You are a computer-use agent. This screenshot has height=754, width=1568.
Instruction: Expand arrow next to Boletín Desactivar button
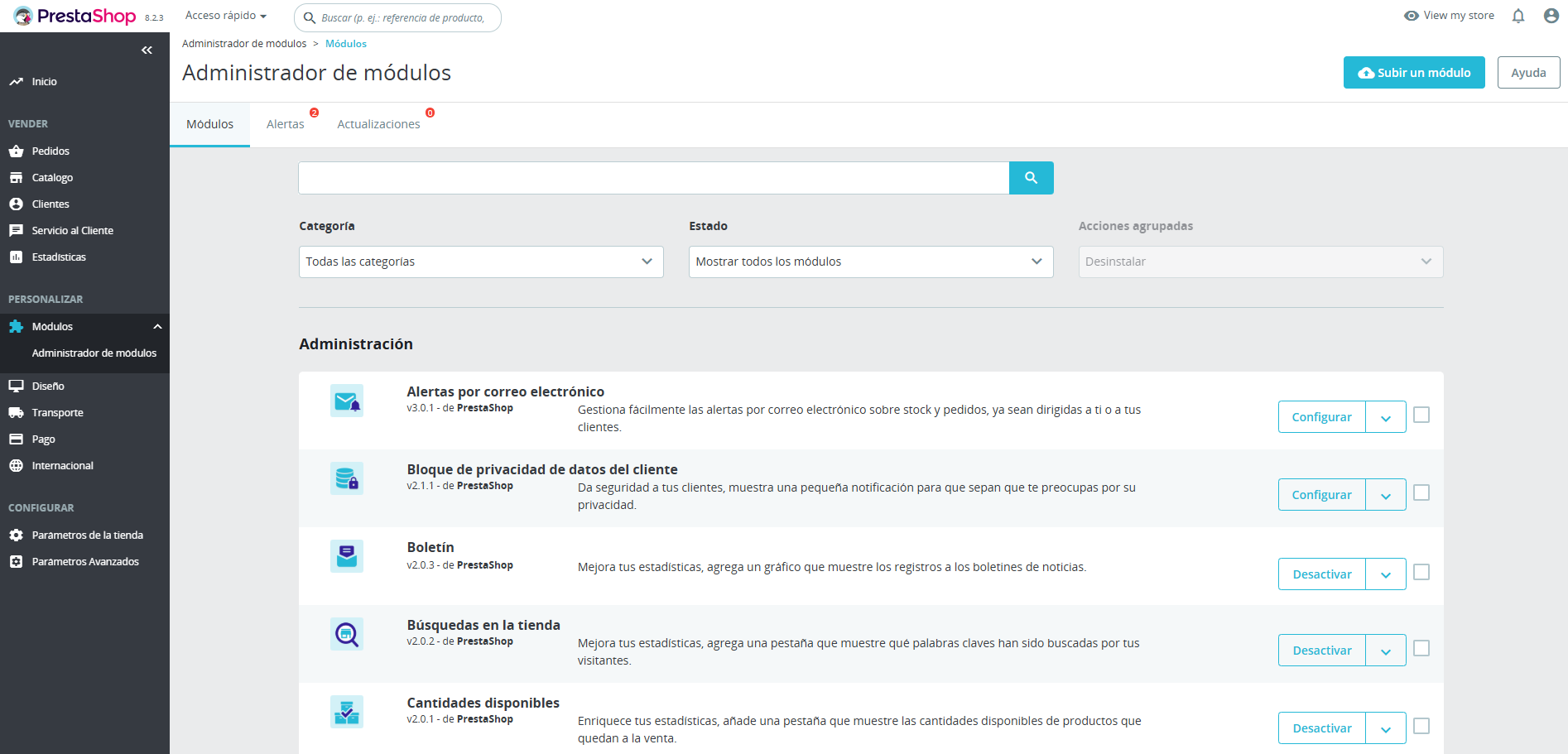click(x=1385, y=574)
